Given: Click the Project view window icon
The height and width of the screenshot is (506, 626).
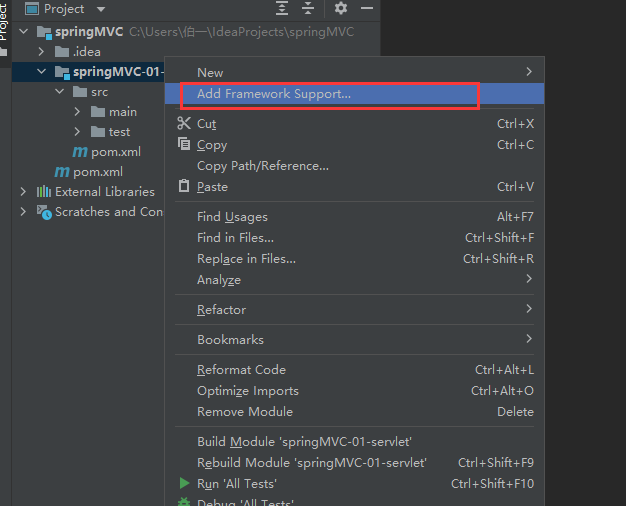Looking at the screenshot, I should click(x=32, y=8).
